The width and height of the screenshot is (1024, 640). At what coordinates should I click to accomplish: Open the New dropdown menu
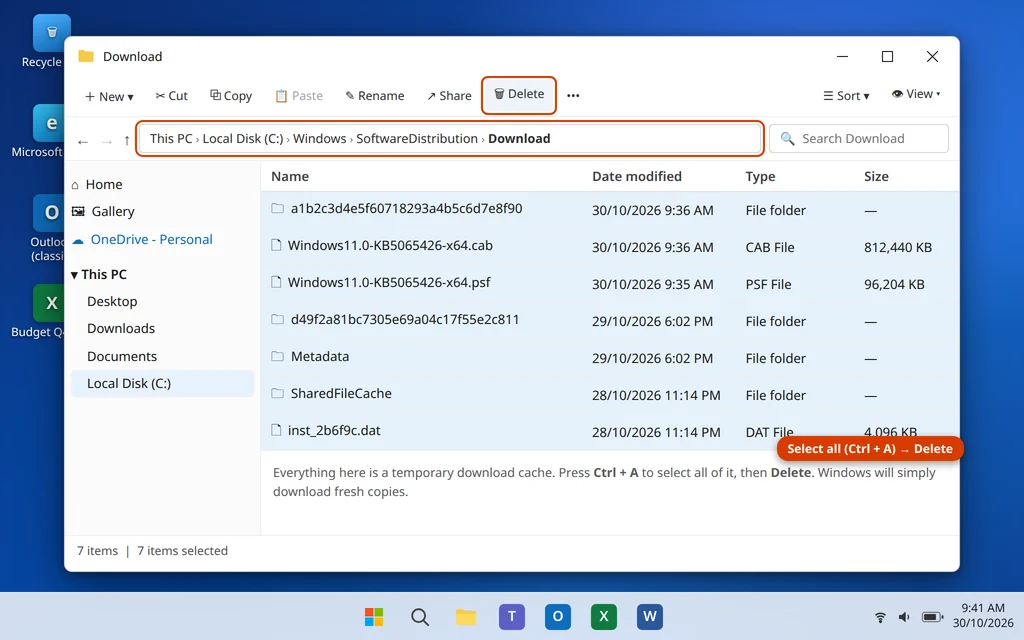[109, 96]
